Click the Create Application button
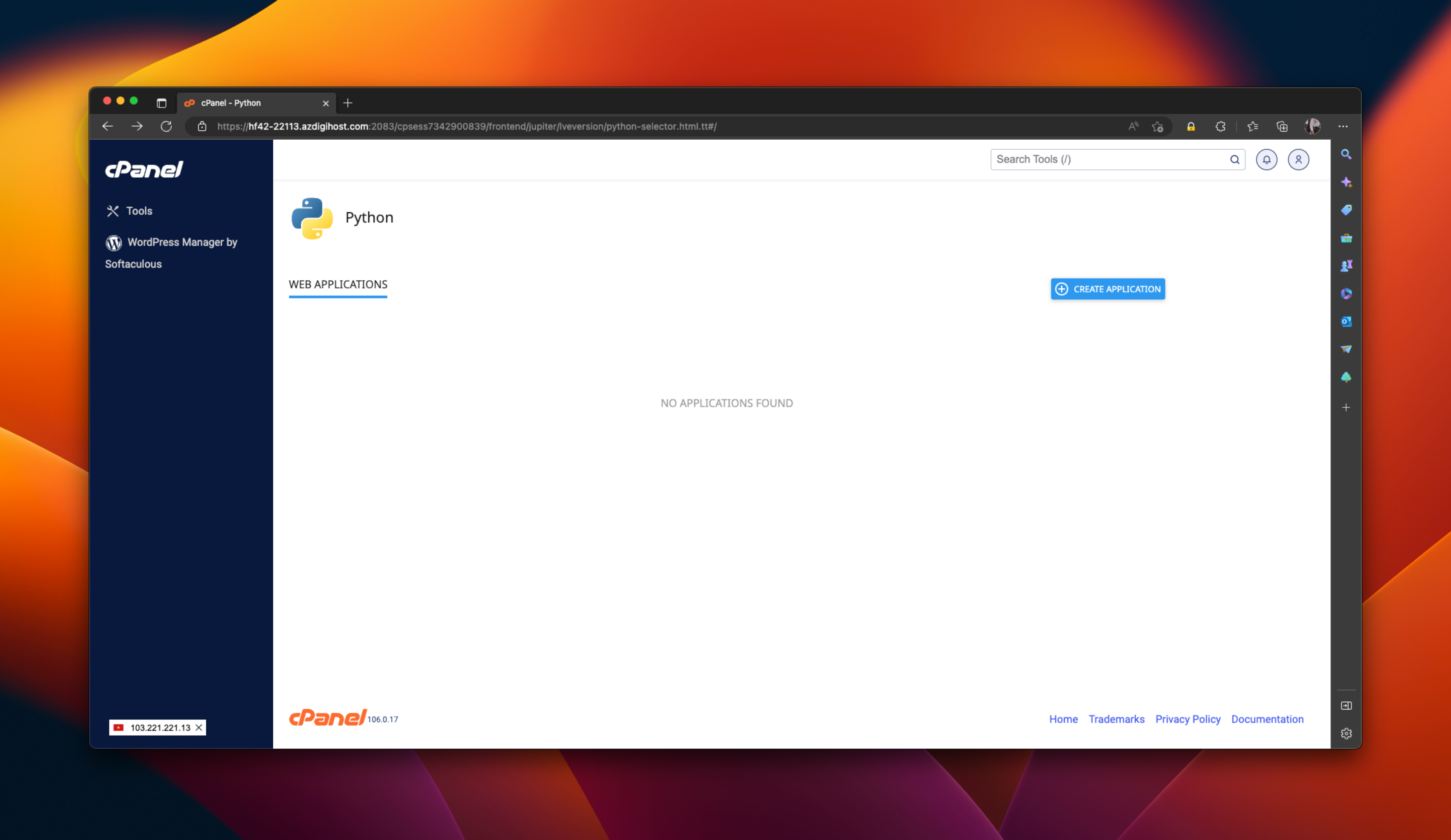The image size is (1451, 840). tap(1107, 289)
